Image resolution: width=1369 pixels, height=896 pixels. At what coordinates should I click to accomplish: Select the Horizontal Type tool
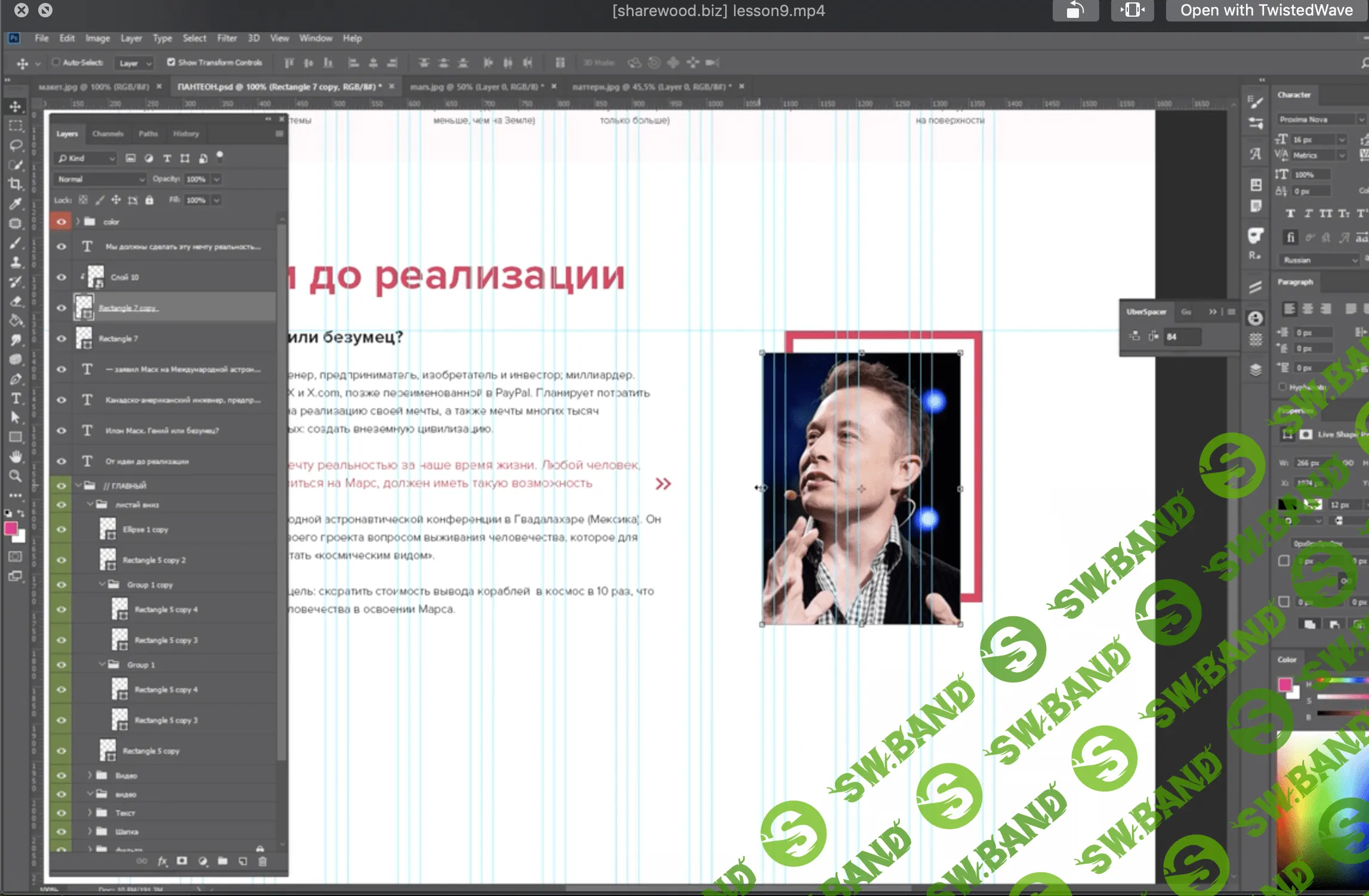[x=16, y=398]
